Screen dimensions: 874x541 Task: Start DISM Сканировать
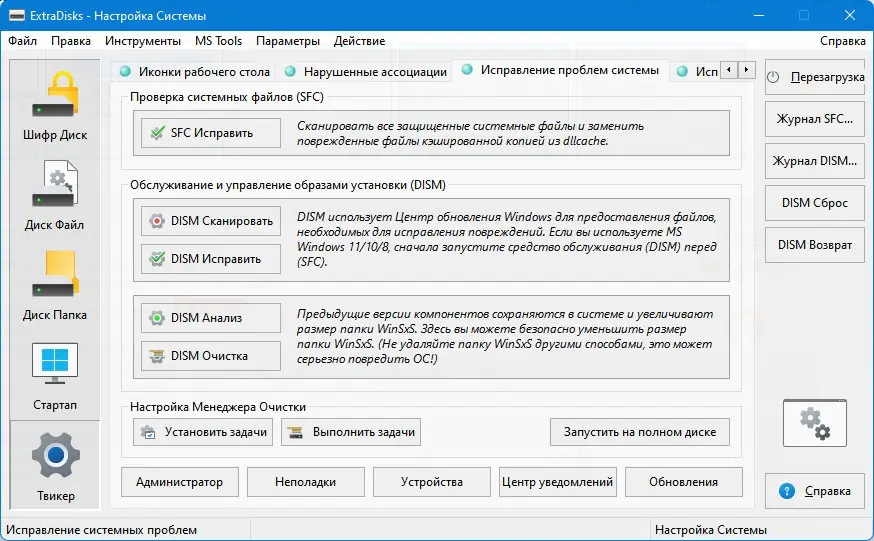211,221
